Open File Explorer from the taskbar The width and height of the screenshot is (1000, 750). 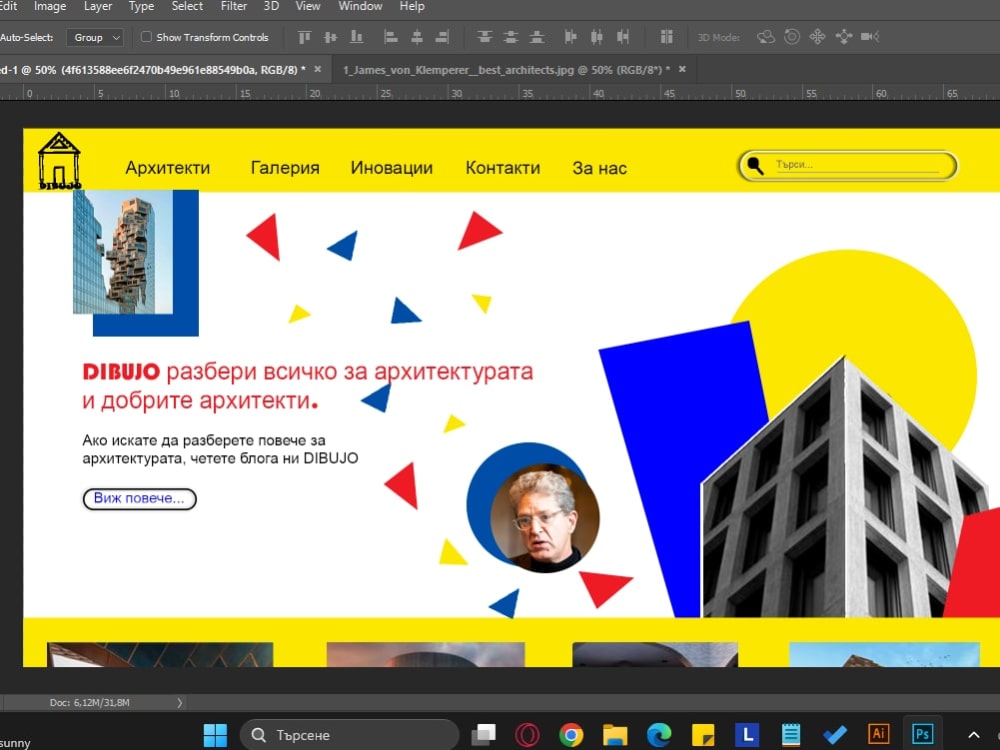pos(615,735)
